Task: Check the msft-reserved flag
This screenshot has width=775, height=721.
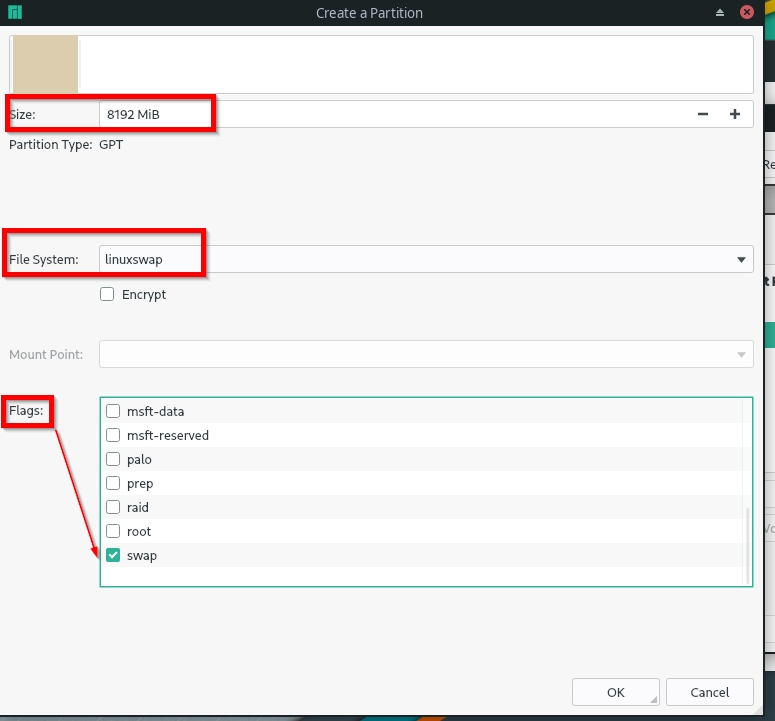Action: 113,435
